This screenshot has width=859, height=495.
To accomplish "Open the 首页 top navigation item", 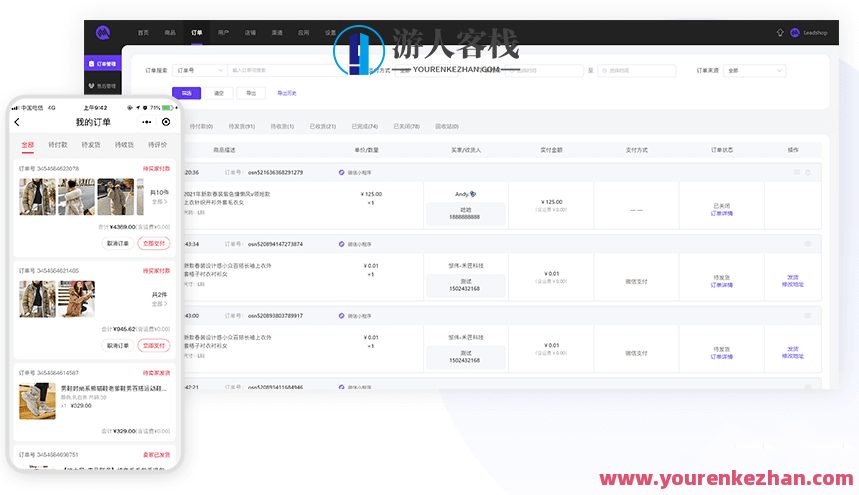I will point(143,33).
